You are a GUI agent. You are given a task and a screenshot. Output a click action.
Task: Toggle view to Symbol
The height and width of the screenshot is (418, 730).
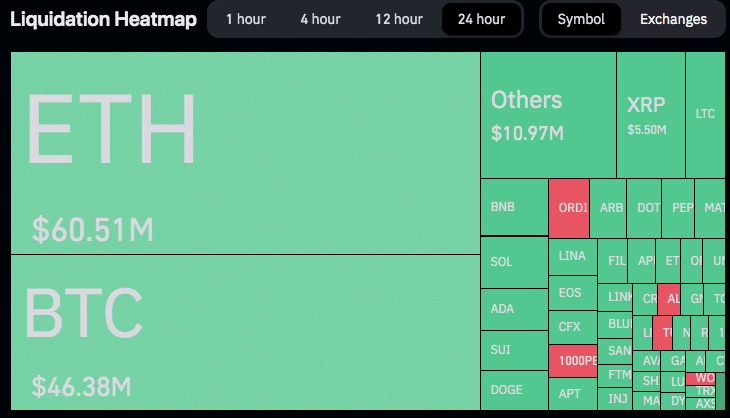tap(581, 19)
